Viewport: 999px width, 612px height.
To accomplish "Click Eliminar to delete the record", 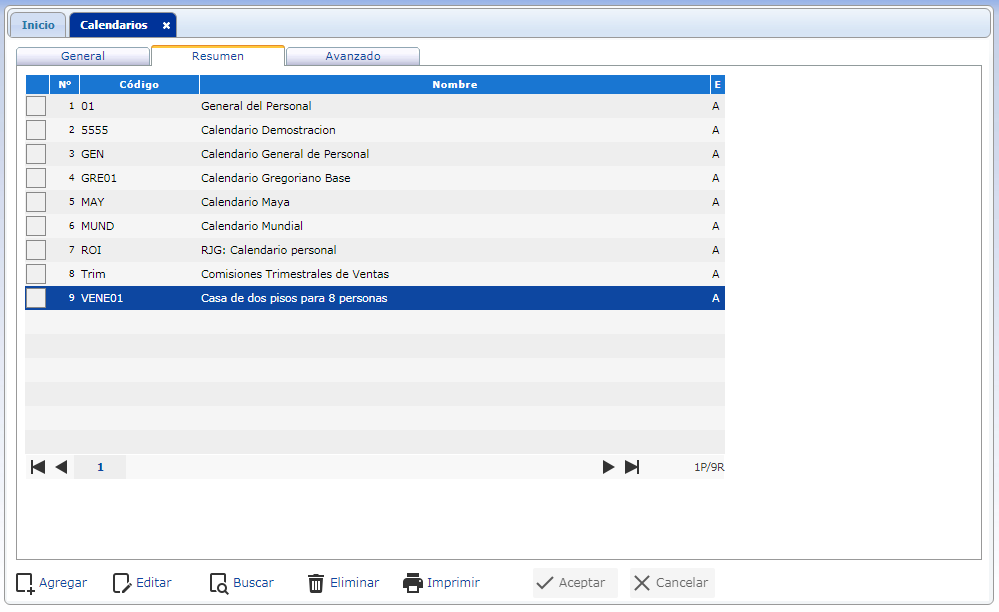I will (x=343, y=583).
